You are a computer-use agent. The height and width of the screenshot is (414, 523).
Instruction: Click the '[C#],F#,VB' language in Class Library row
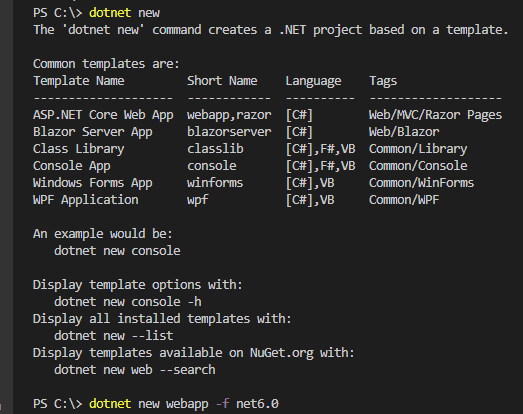click(x=321, y=149)
